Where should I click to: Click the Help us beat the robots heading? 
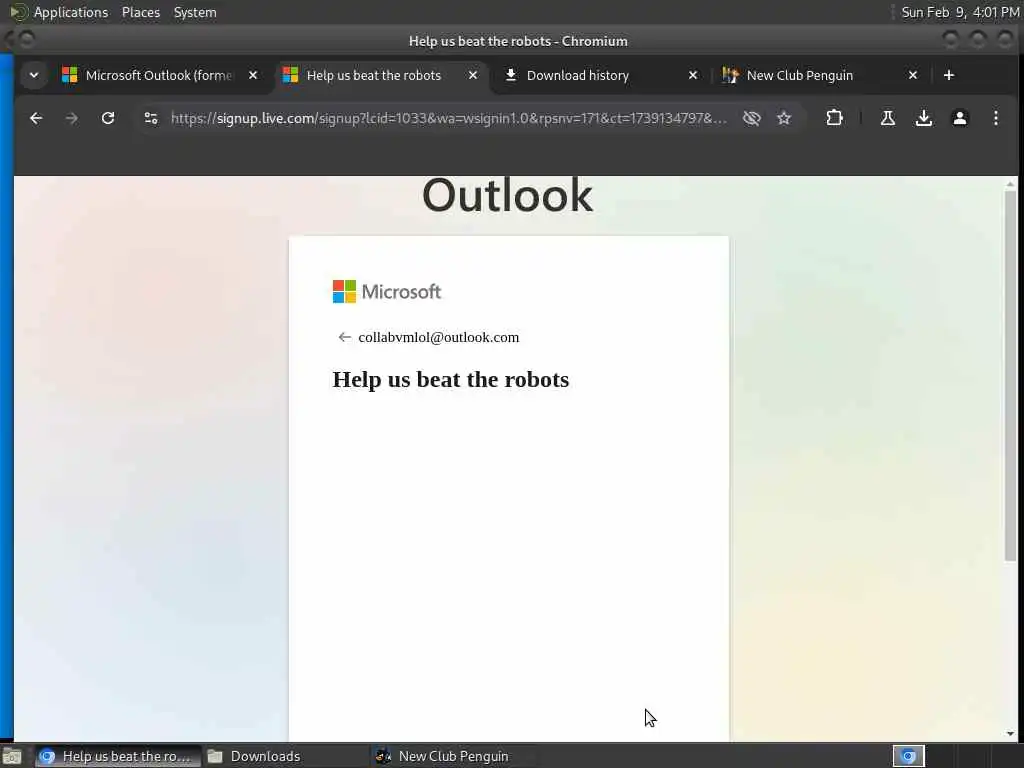pos(451,379)
